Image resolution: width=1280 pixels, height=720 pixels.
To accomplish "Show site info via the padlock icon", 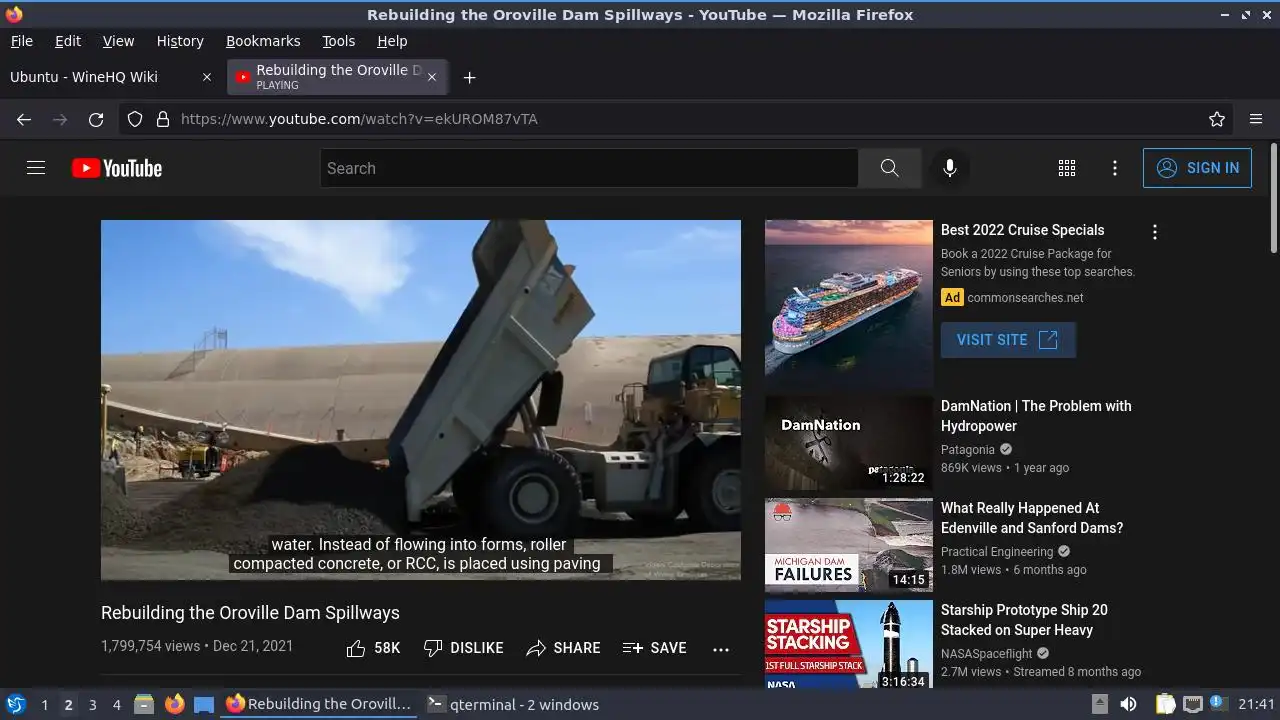I will pos(163,119).
